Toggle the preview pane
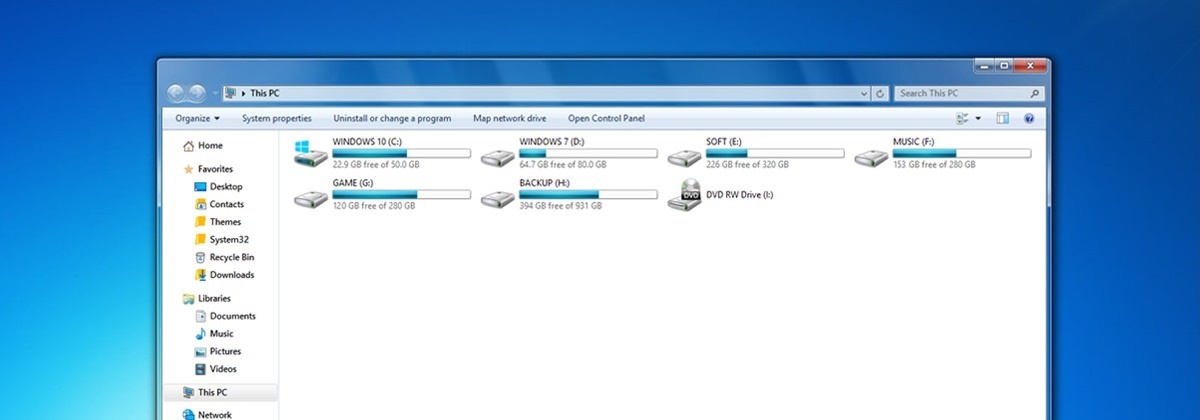This screenshot has height=420, width=1200. click(1003, 118)
